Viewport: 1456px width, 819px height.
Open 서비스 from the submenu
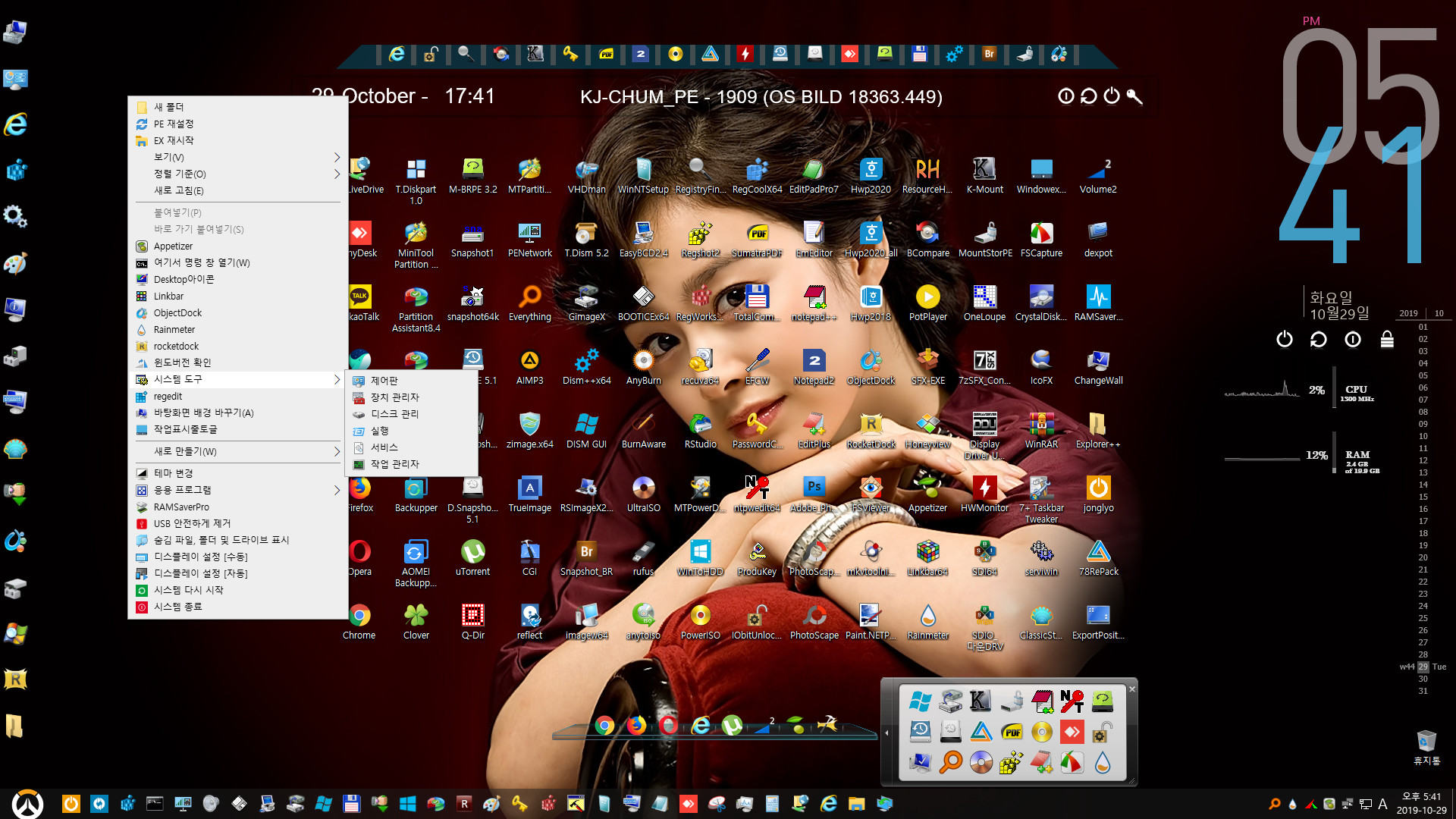(412, 447)
